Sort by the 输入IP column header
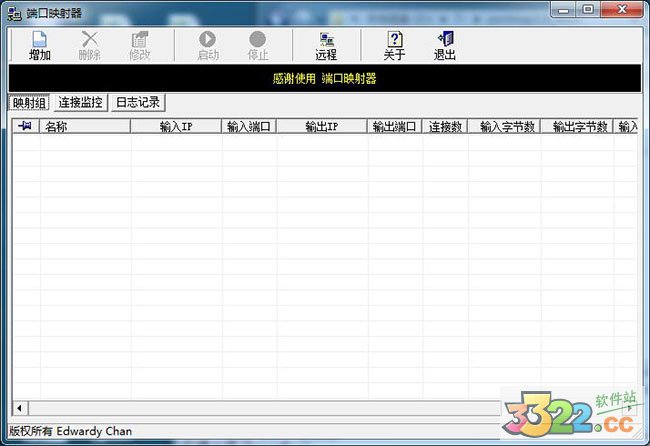 click(x=176, y=127)
